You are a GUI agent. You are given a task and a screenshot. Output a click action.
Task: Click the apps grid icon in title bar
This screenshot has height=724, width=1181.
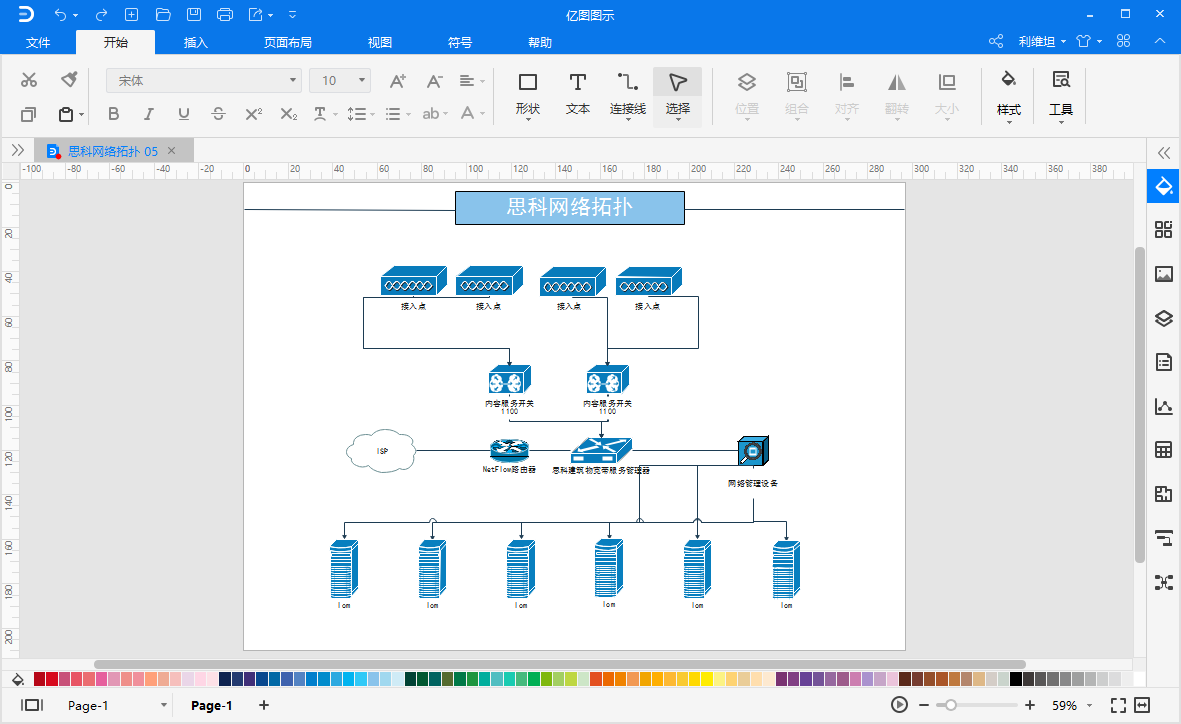[x=1124, y=41]
